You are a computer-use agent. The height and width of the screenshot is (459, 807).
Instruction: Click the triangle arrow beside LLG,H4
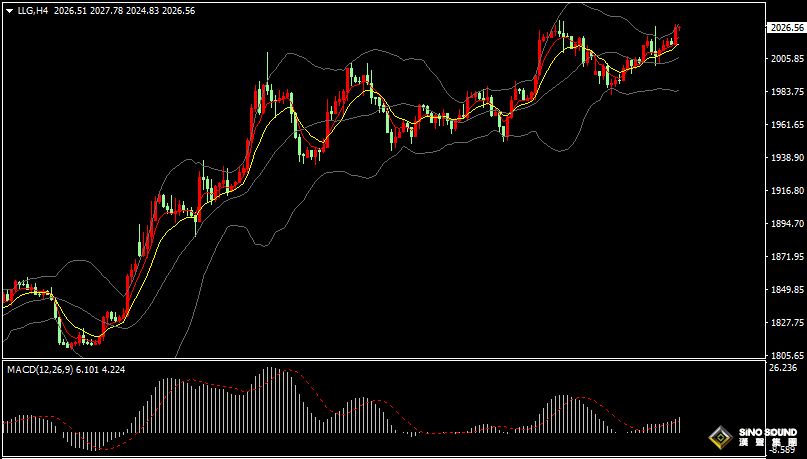tap(9, 10)
